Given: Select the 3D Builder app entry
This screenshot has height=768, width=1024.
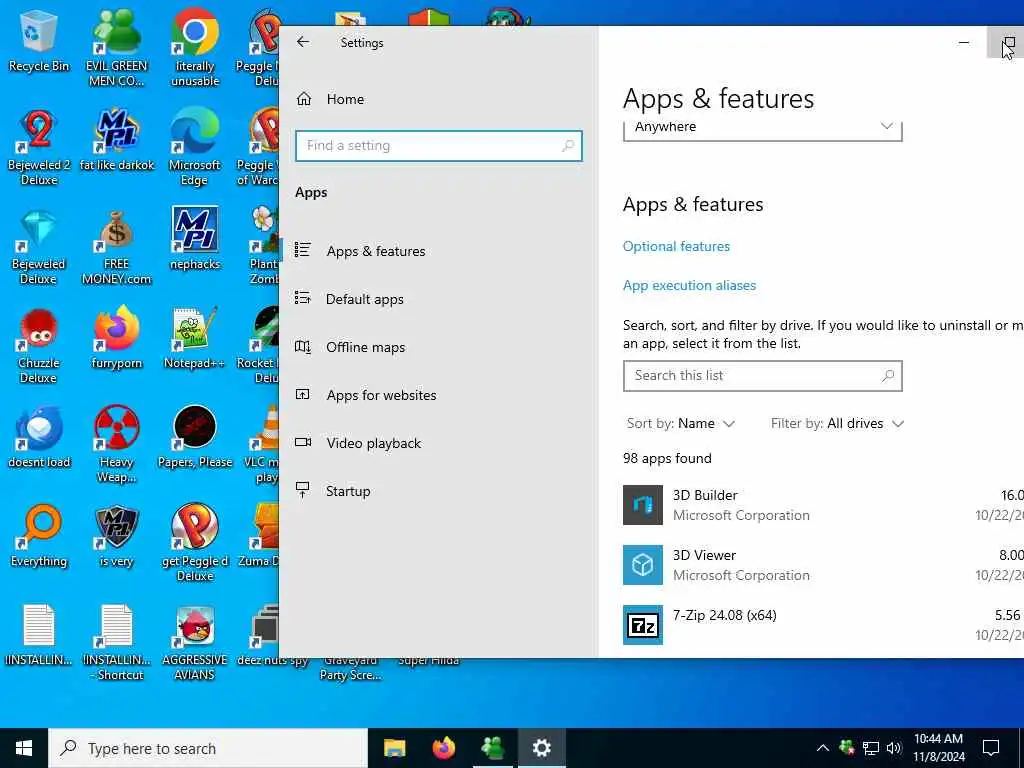Looking at the screenshot, I should 823,505.
